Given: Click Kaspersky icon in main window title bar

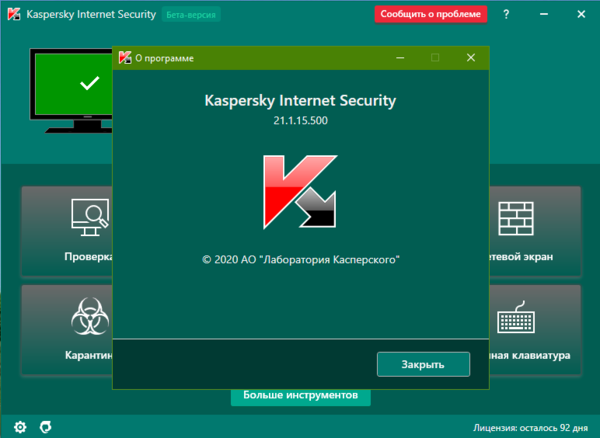Looking at the screenshot, I should [x=14, y=14].
